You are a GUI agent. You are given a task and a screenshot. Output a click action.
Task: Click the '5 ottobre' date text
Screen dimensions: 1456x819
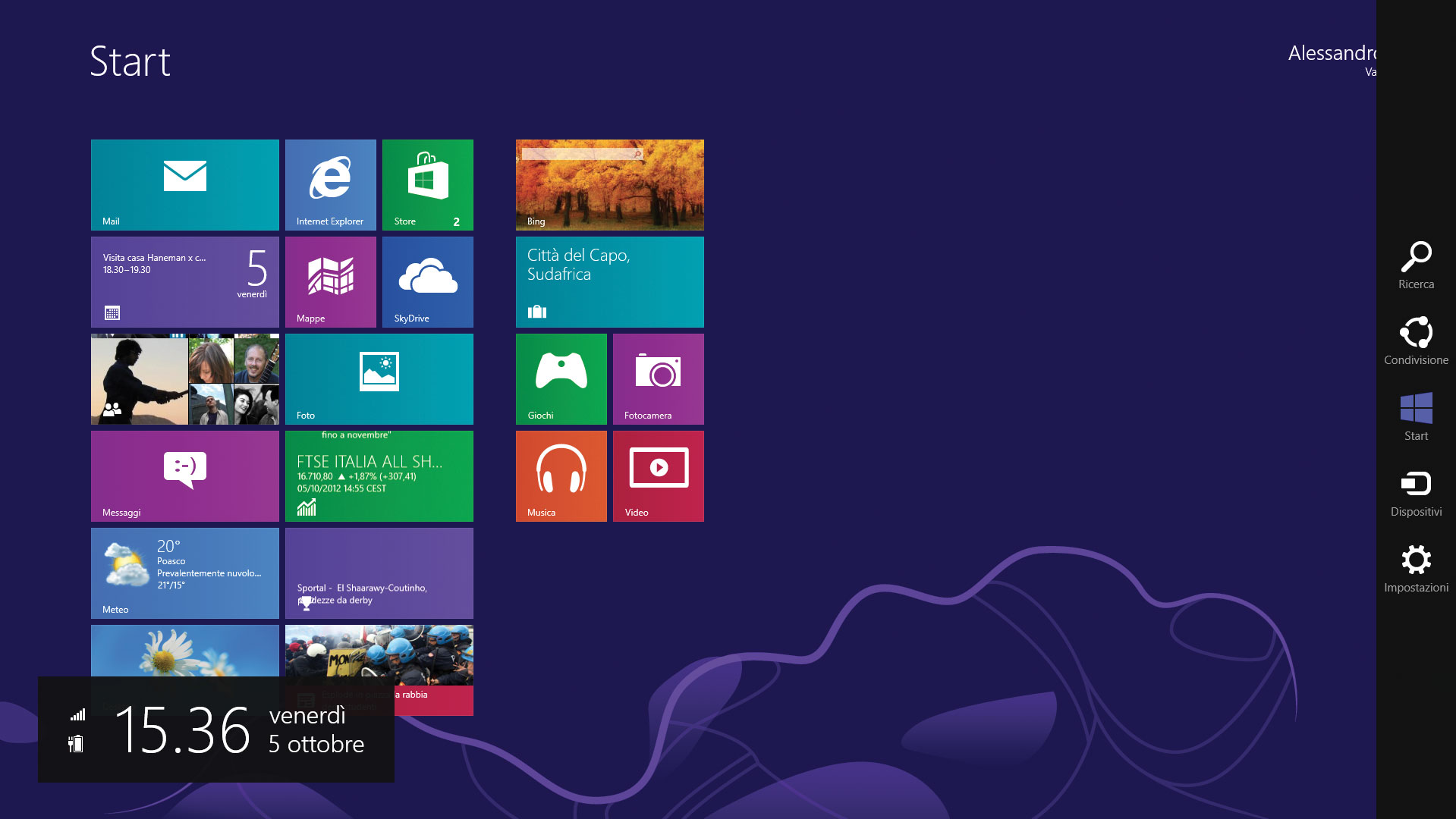(316, 744)
